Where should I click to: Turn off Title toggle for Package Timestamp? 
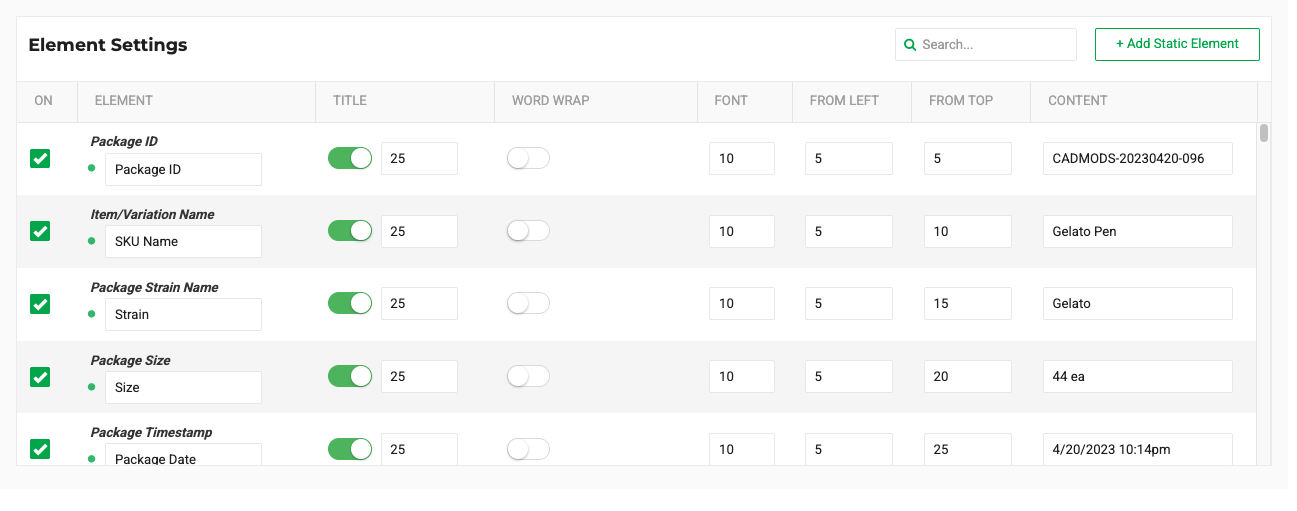point(350,449)
